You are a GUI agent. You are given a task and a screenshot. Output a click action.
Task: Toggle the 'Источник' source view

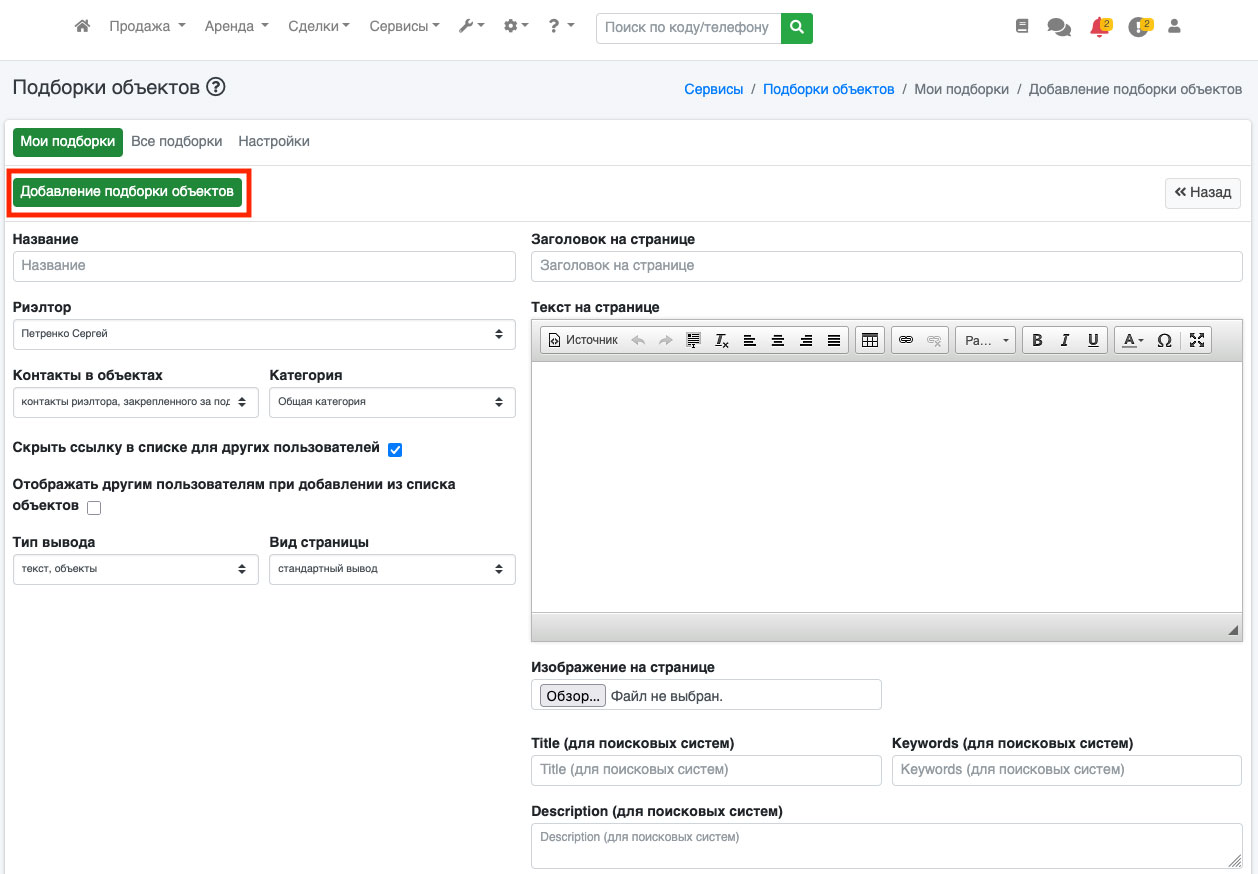pyautogui.click(x=583, y=340)
